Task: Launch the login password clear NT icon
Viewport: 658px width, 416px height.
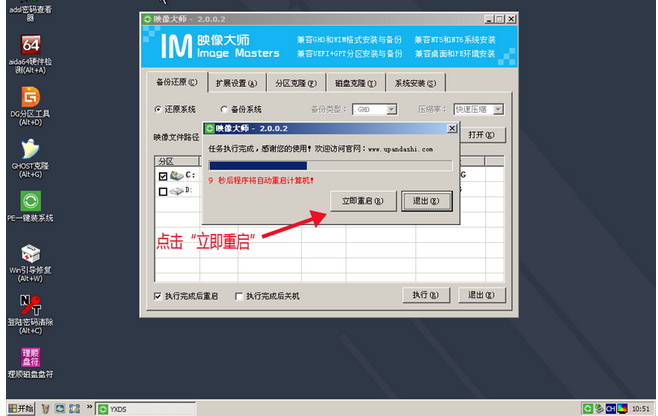Action: (x=31, y=305)
